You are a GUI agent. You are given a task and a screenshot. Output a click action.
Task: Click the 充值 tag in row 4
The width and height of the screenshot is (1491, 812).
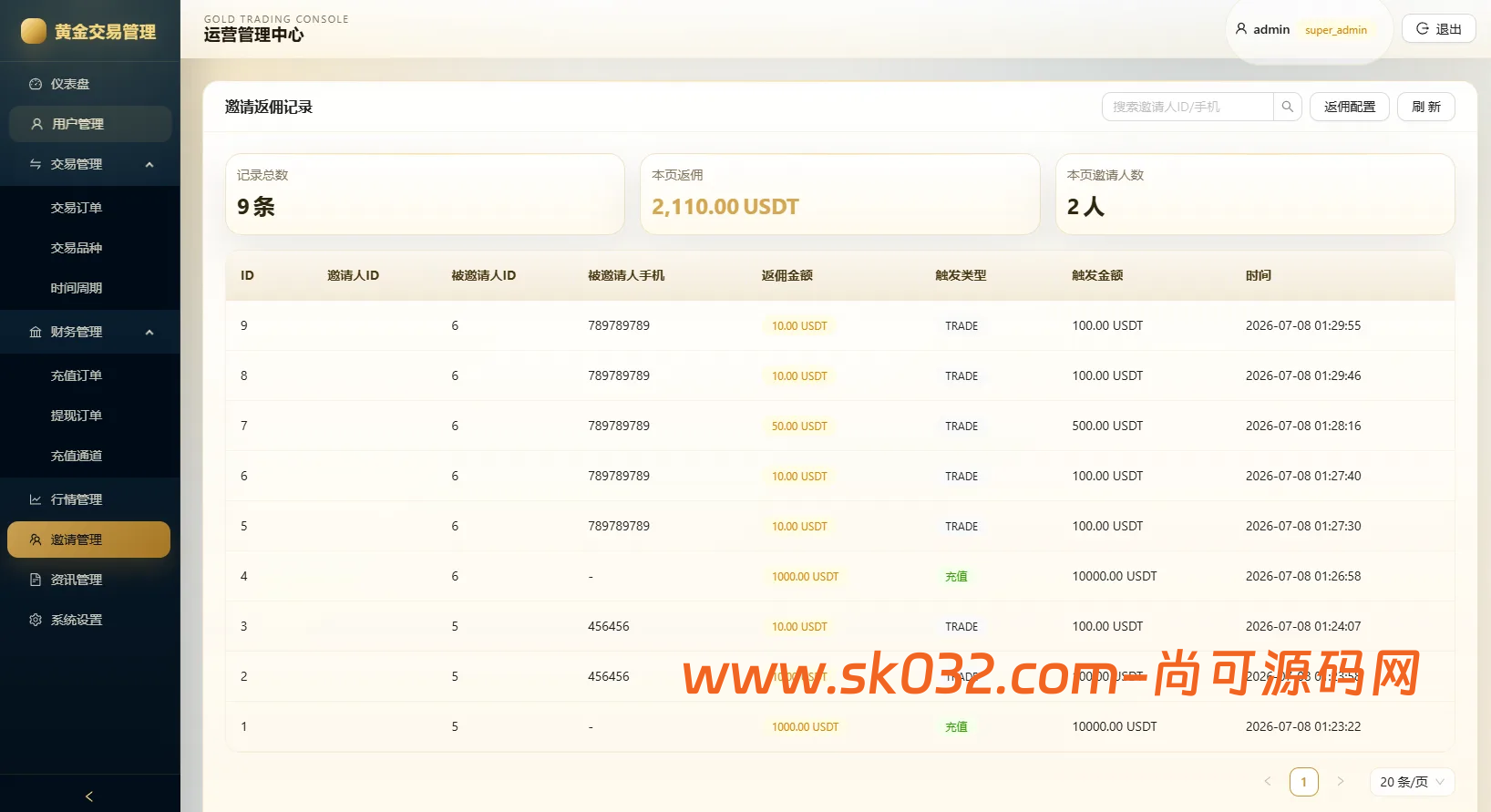956,576
